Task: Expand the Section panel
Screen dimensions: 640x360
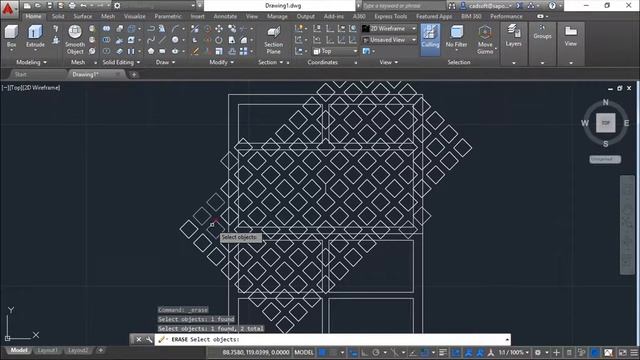Action: [x=271, y=62]
